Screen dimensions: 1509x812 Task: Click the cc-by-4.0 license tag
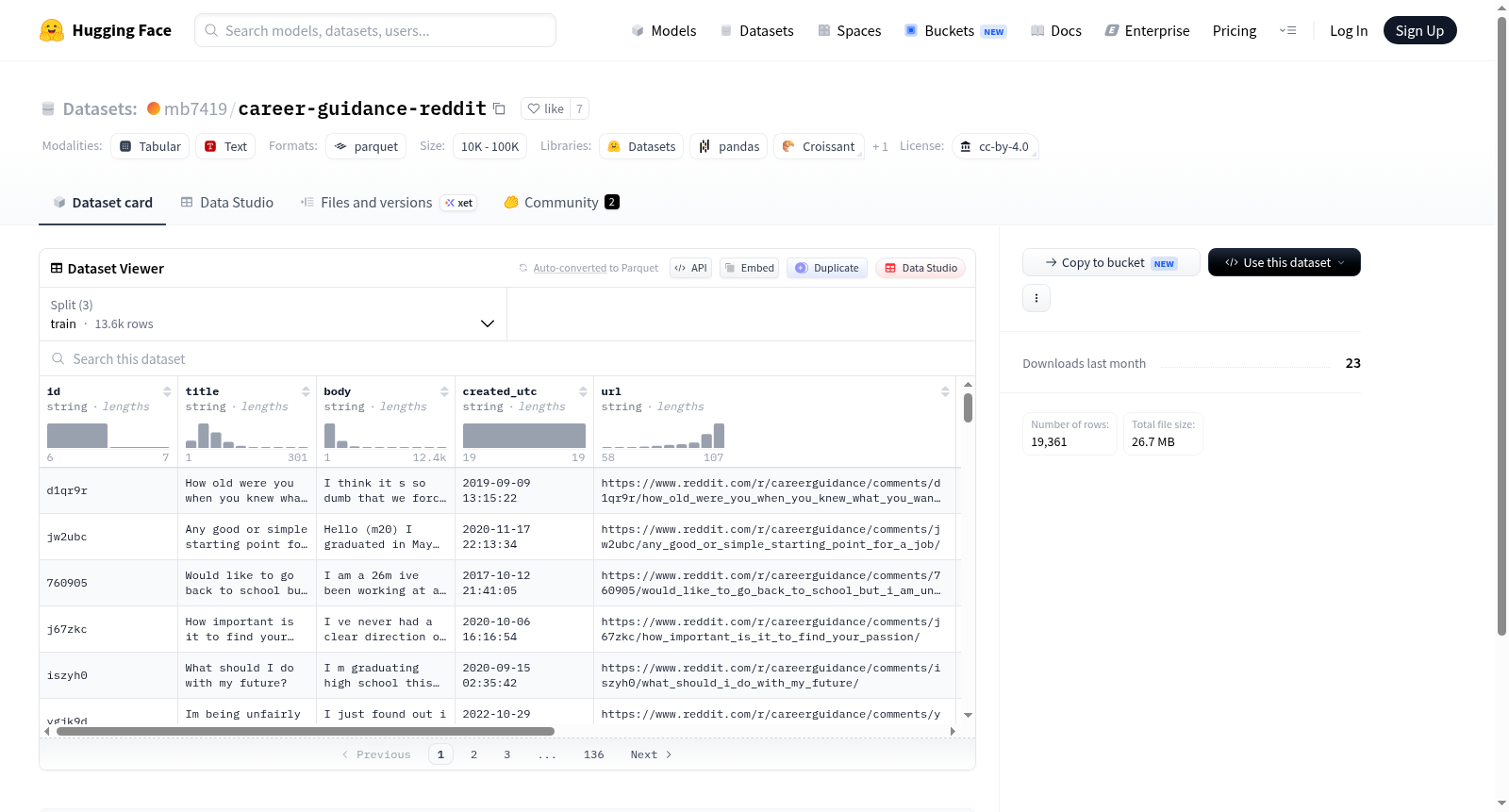pos(995,146)
